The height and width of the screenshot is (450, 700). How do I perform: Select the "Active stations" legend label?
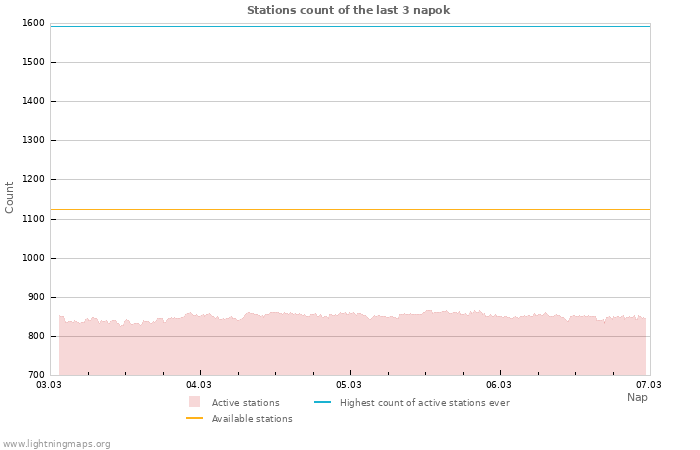245,403
